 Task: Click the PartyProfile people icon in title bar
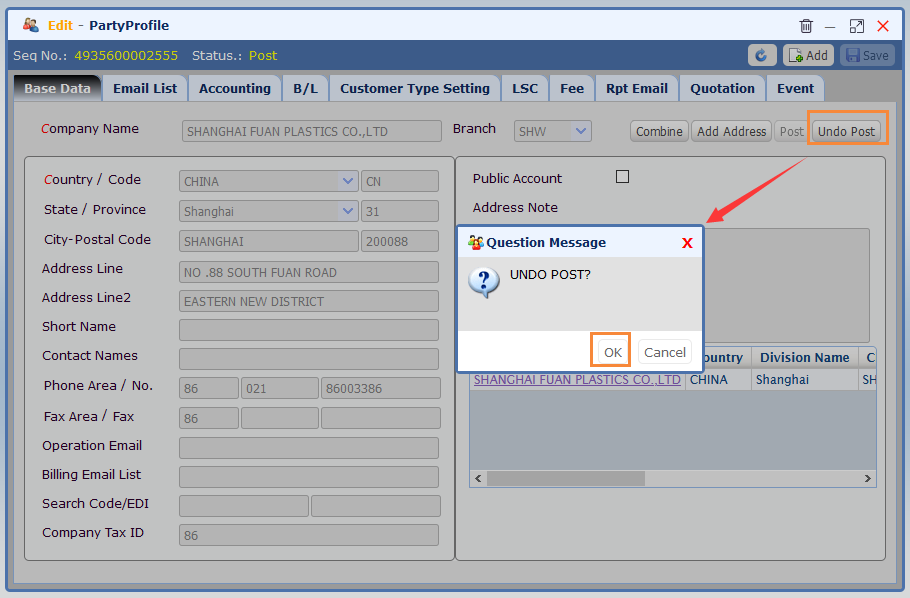pos(31,25)
